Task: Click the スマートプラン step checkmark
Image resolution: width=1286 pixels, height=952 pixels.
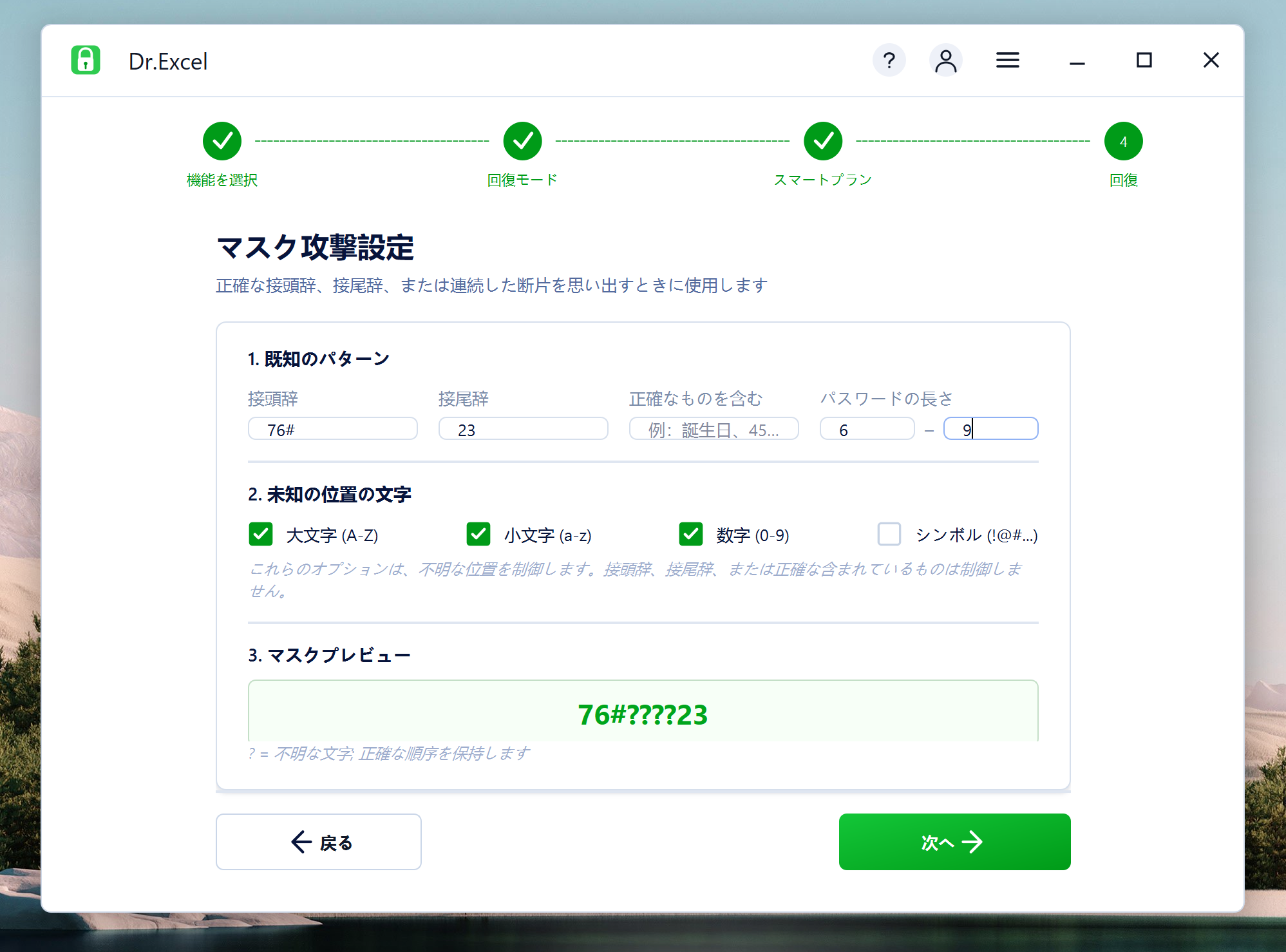Action: (823, 141)
